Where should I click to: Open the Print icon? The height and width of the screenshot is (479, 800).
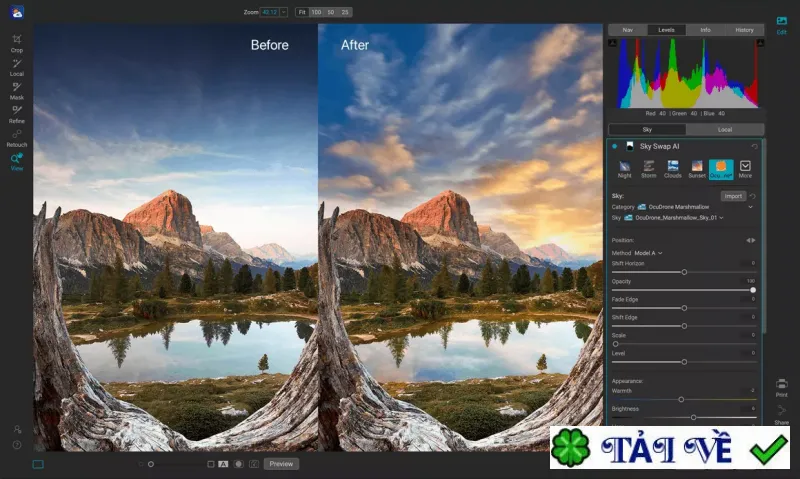[x=782, y=387]
